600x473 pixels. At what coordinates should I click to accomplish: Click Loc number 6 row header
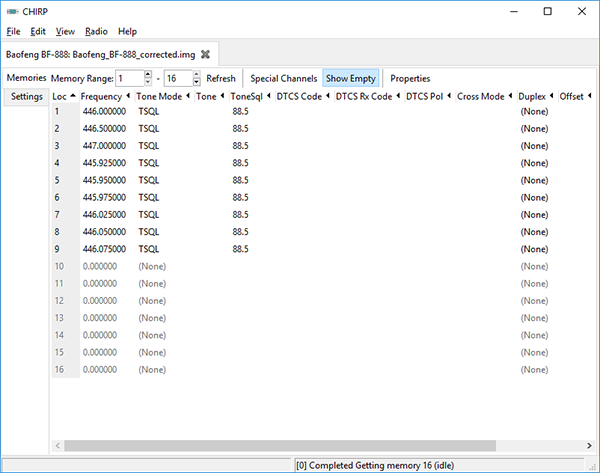tap(57, 197)
